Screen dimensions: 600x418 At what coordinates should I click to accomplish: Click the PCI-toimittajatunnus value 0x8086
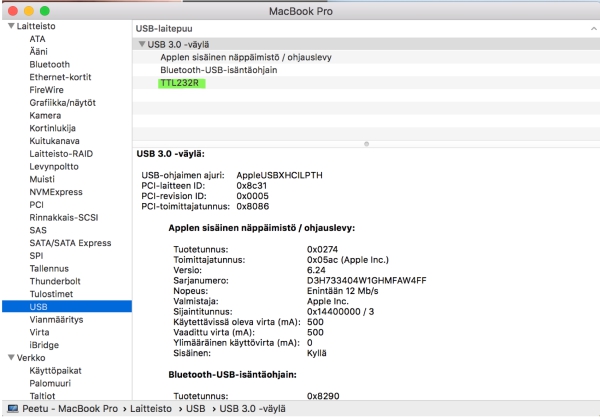253,206
